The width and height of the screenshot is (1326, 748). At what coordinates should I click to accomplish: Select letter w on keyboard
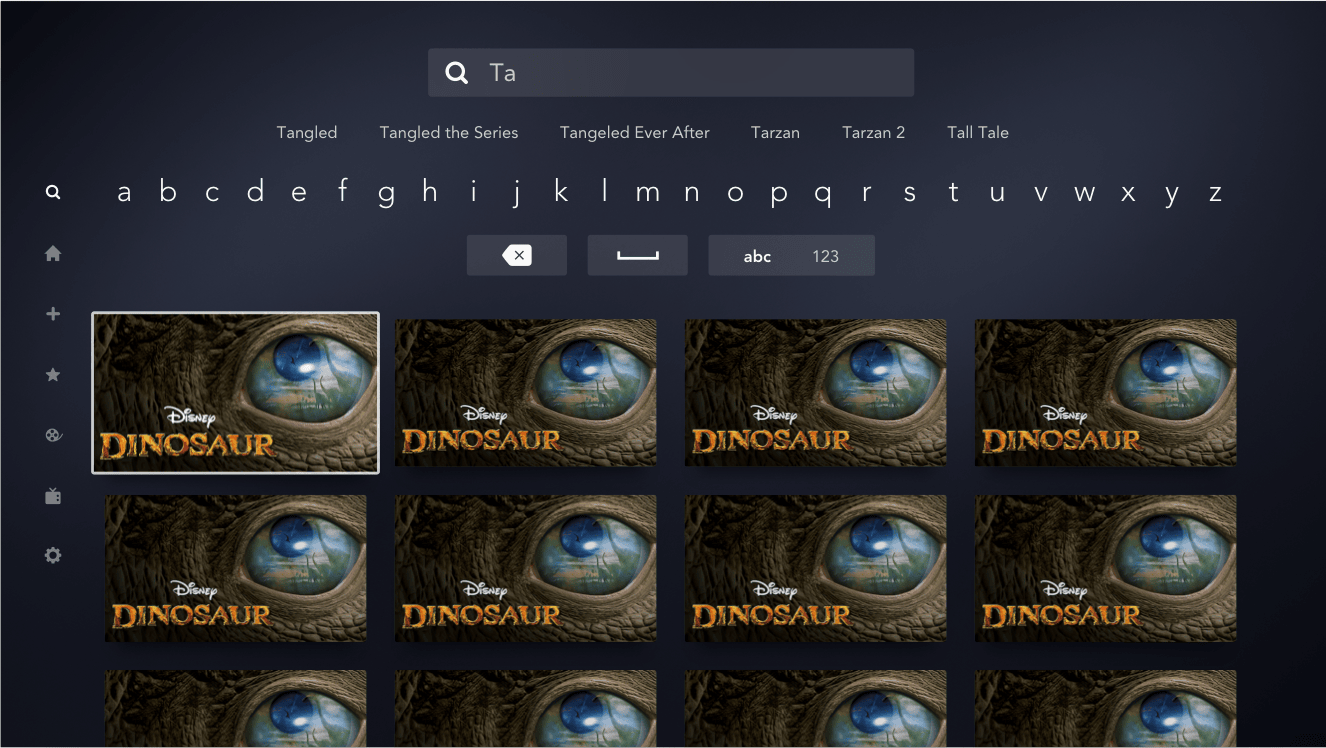tap(1085, 193)
